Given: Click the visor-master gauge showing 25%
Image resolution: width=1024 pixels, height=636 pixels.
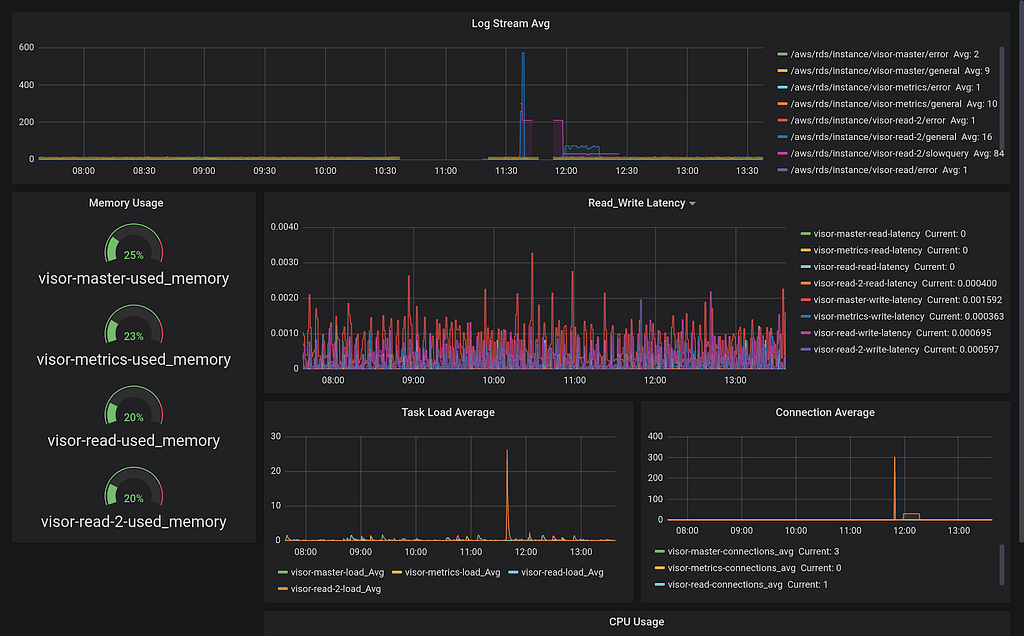Looking at the screenshot, I should tap(134, 244).
